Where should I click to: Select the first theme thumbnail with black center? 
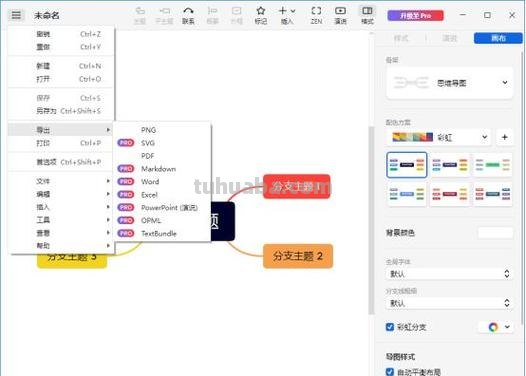tap(407, 165)
